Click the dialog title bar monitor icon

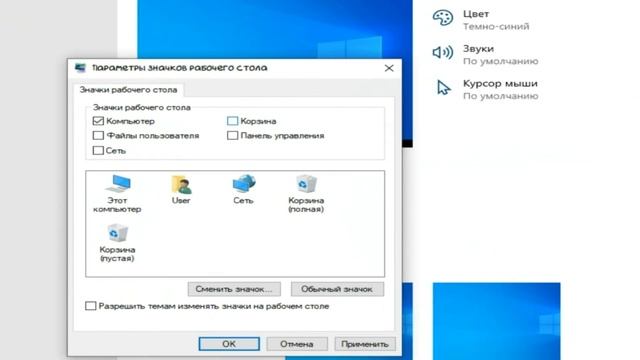[80, 68]
